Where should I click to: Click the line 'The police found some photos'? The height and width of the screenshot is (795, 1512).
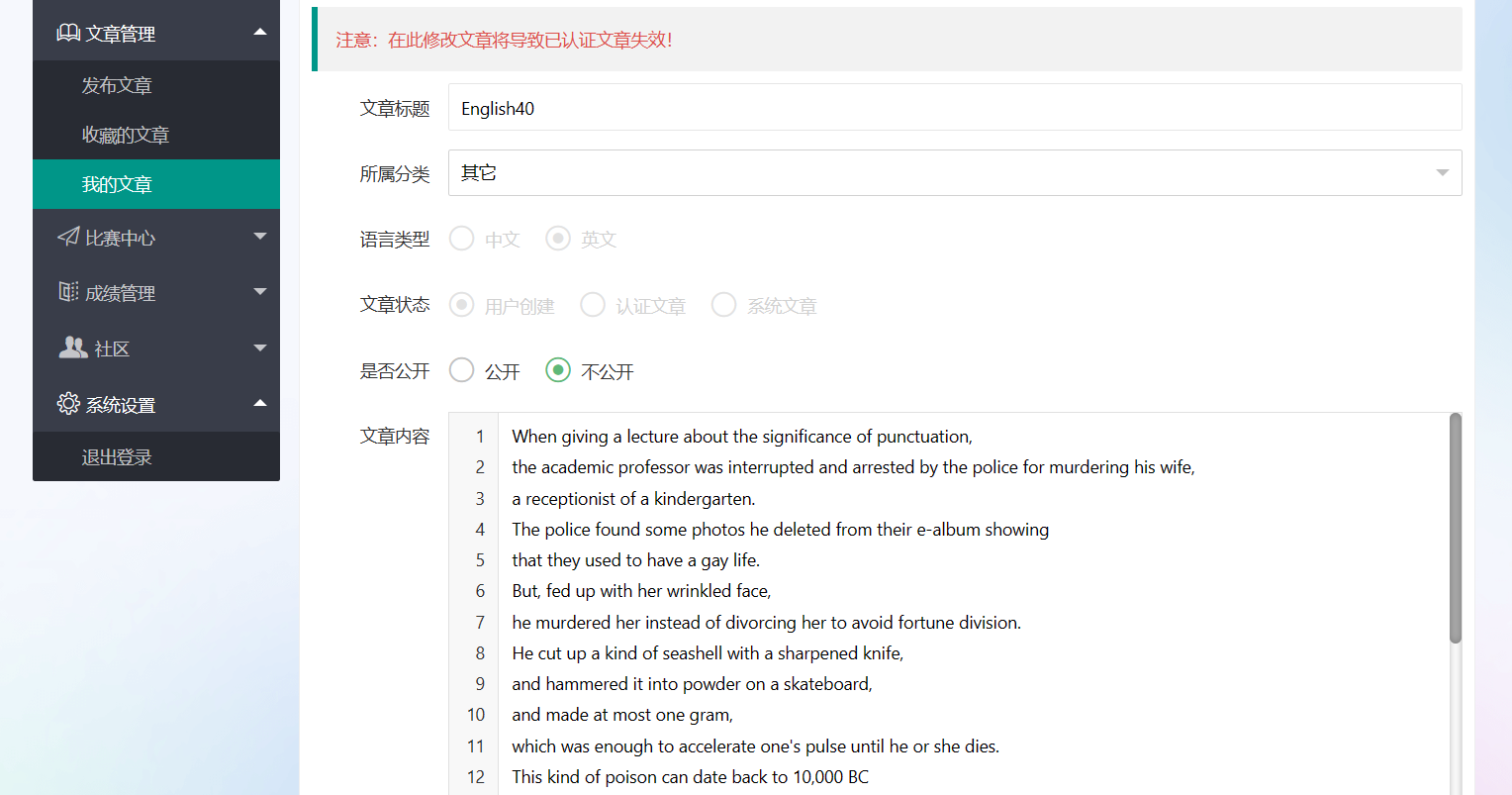coord(780,530)
